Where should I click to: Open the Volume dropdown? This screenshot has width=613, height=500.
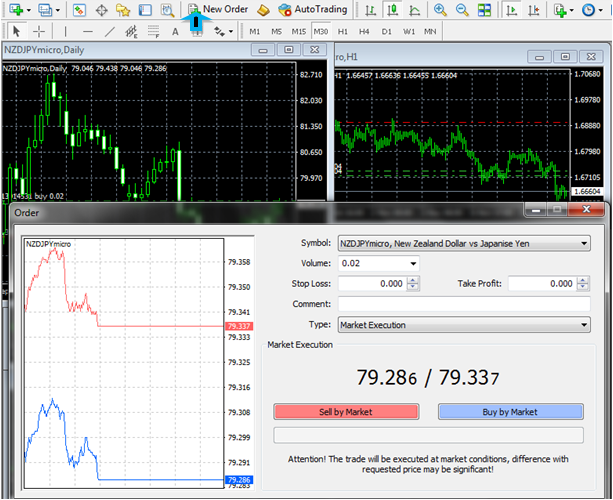tap(379, 263)
